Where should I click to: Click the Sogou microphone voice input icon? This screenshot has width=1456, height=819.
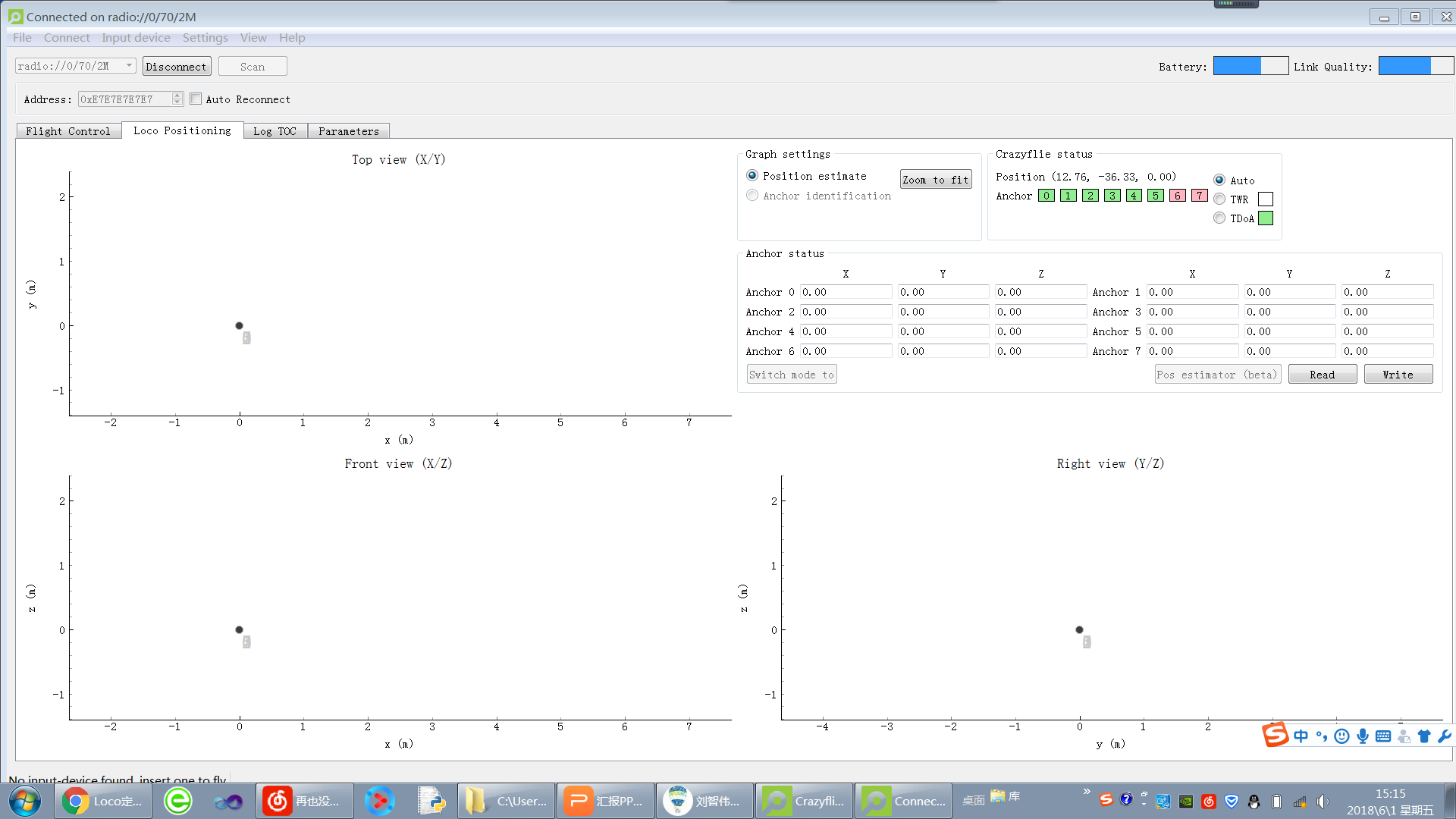(1363, 736)
